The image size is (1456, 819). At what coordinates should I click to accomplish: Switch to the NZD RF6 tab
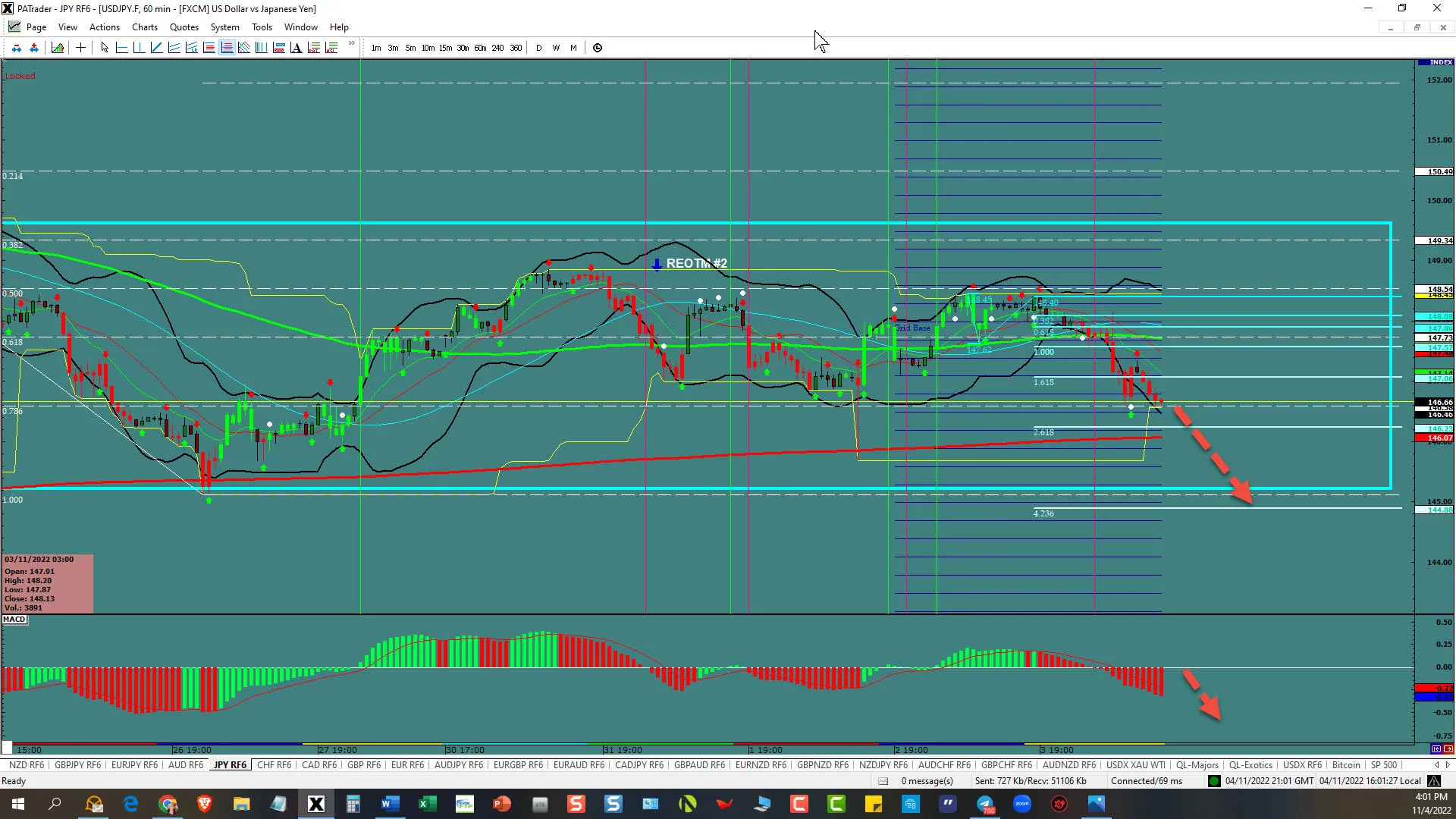point(27,765)
